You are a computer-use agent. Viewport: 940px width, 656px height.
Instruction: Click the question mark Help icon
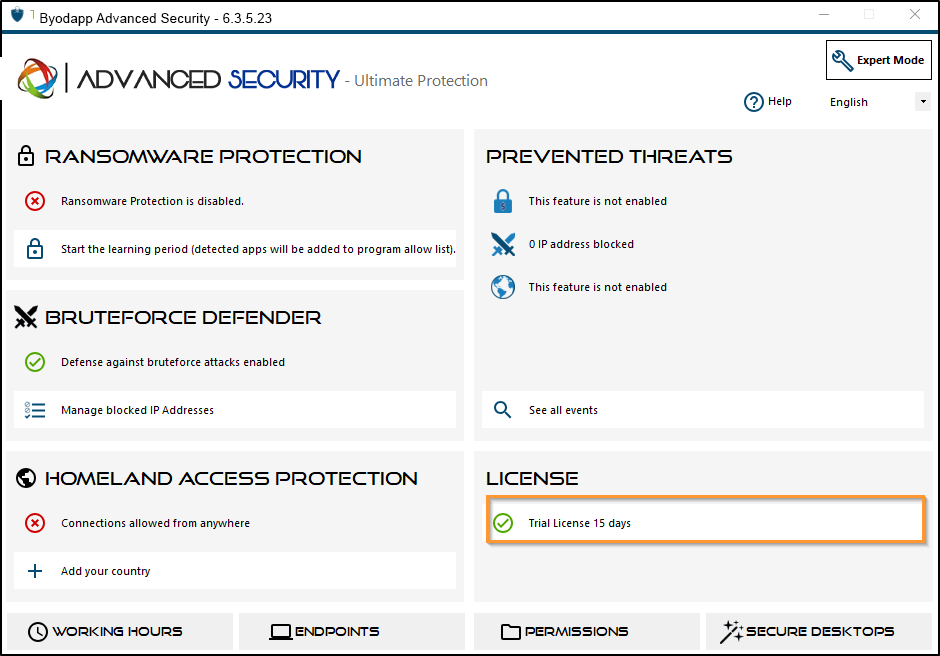click(x=754, y=102)
